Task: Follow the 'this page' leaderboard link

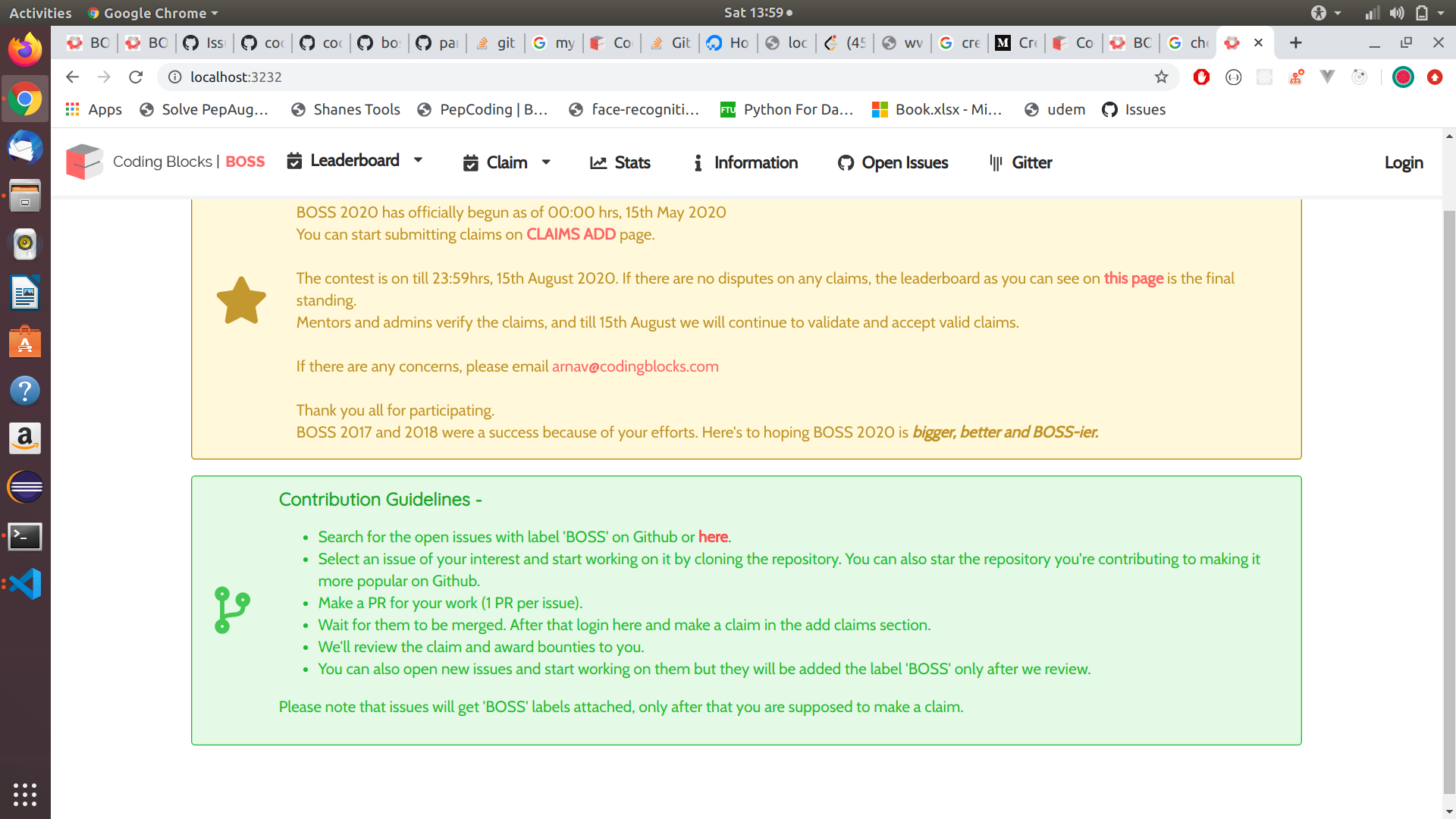Action: (1133, 278)
